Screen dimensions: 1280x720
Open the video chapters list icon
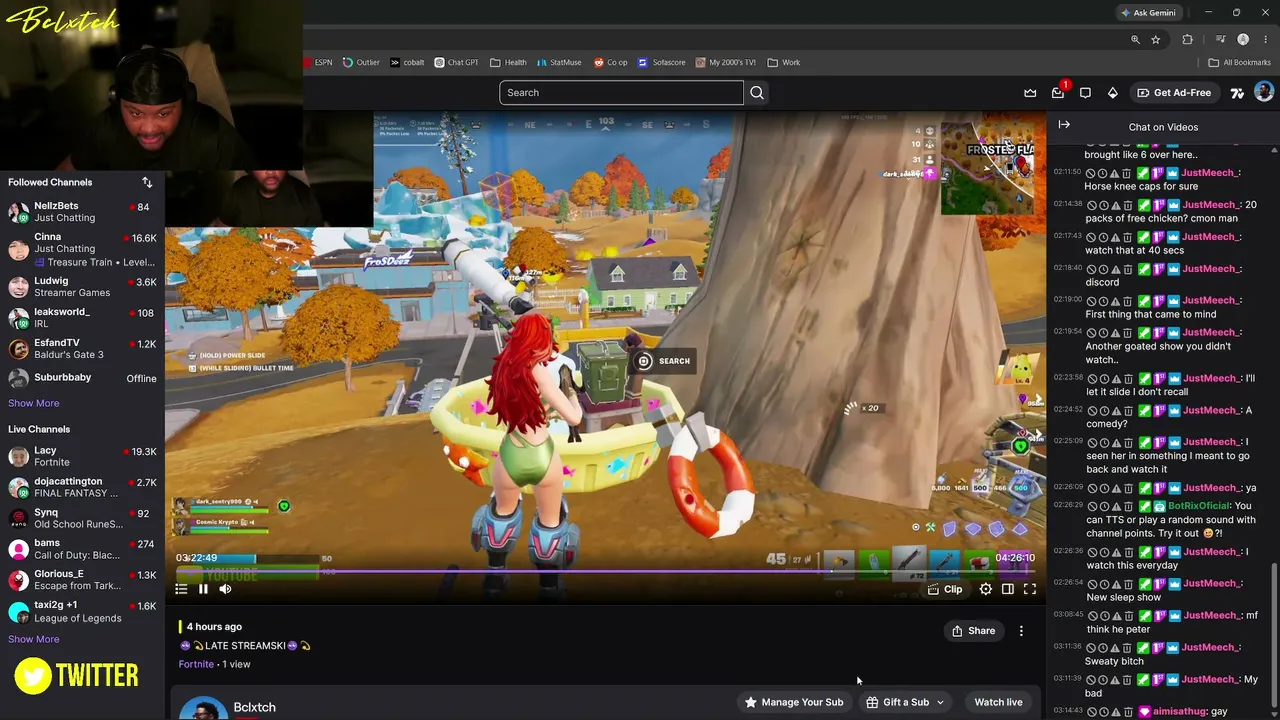coord(181,589)
